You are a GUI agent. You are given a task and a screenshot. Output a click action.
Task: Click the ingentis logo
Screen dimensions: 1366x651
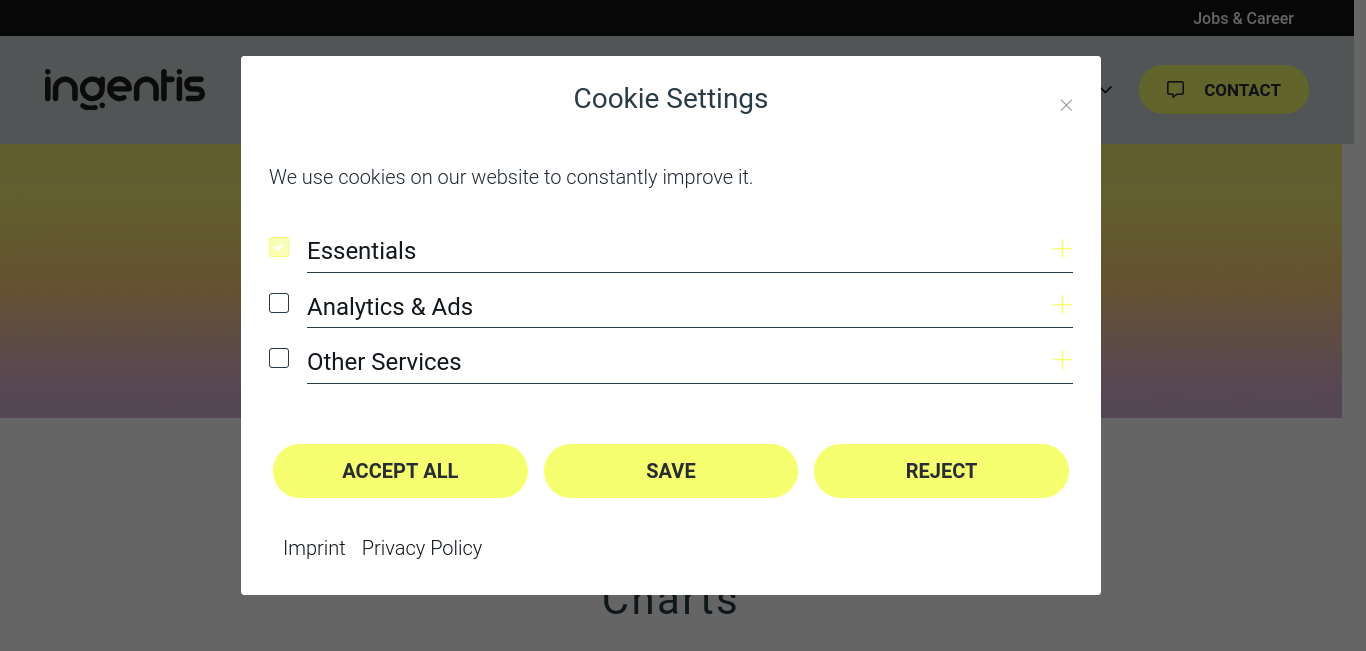click(125, 89)
